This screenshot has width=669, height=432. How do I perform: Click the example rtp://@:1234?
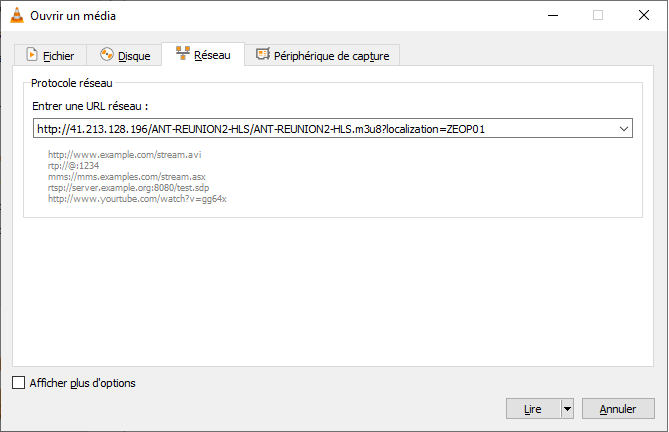pyautogui.click(x=73, y=165)
